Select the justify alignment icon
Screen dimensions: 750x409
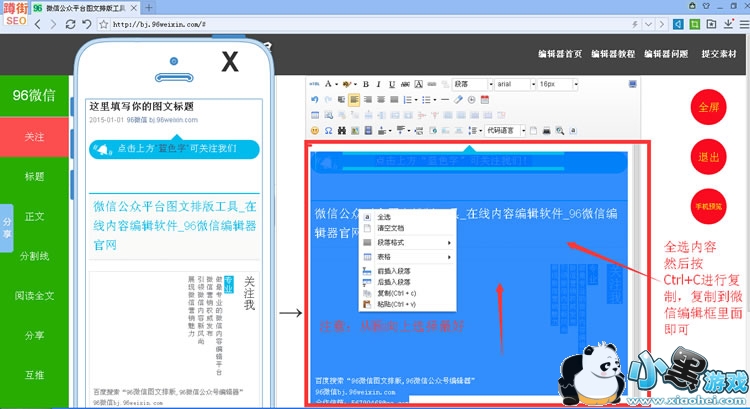[x=394, y=99]
